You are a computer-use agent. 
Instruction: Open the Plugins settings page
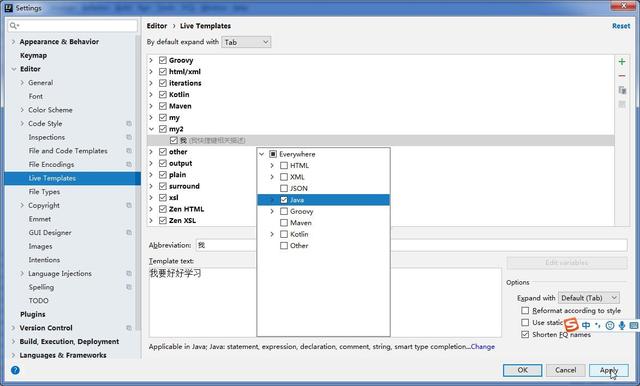point(33,314)
